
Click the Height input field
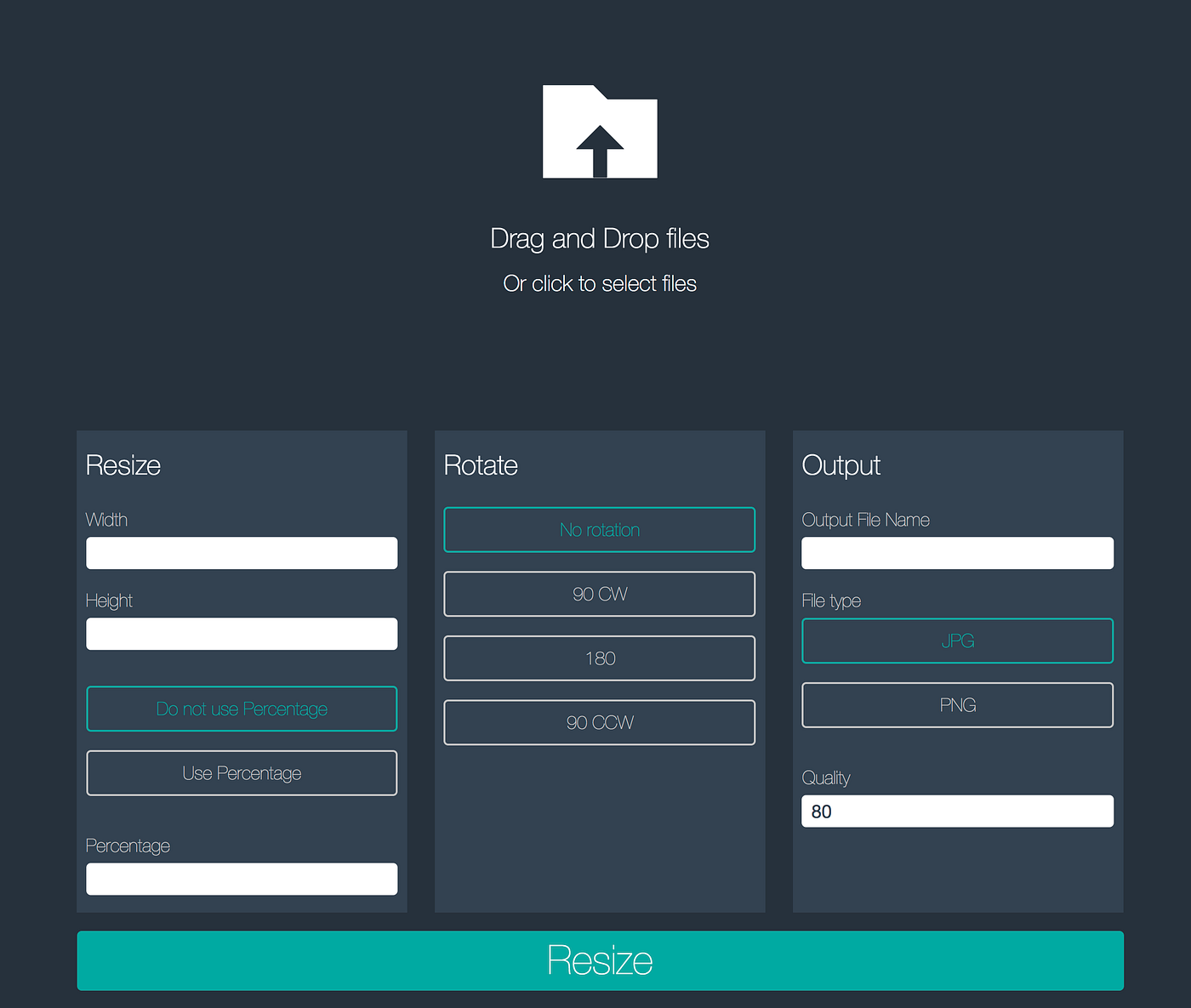[241, 634]
